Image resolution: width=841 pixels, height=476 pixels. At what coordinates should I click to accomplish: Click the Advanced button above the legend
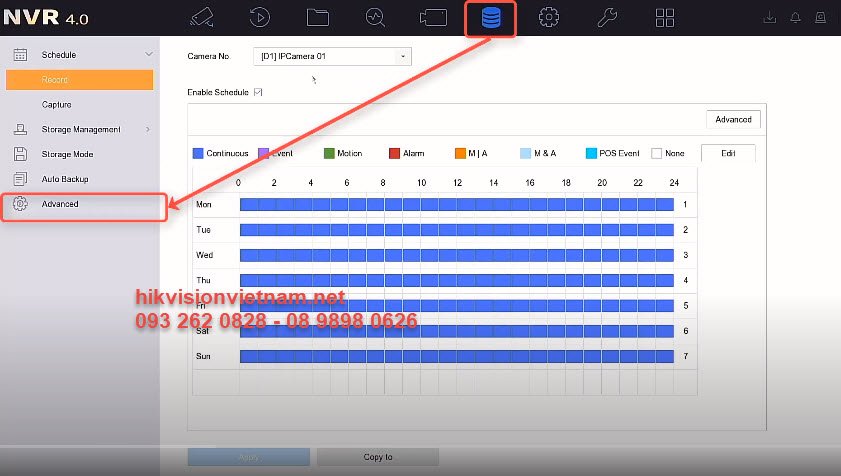coord(733,119)
